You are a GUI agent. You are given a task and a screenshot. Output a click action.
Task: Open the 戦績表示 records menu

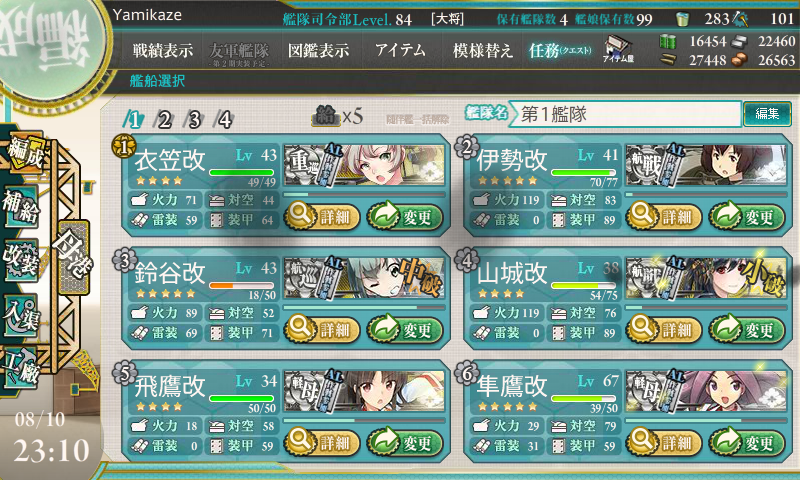[163, 50]
